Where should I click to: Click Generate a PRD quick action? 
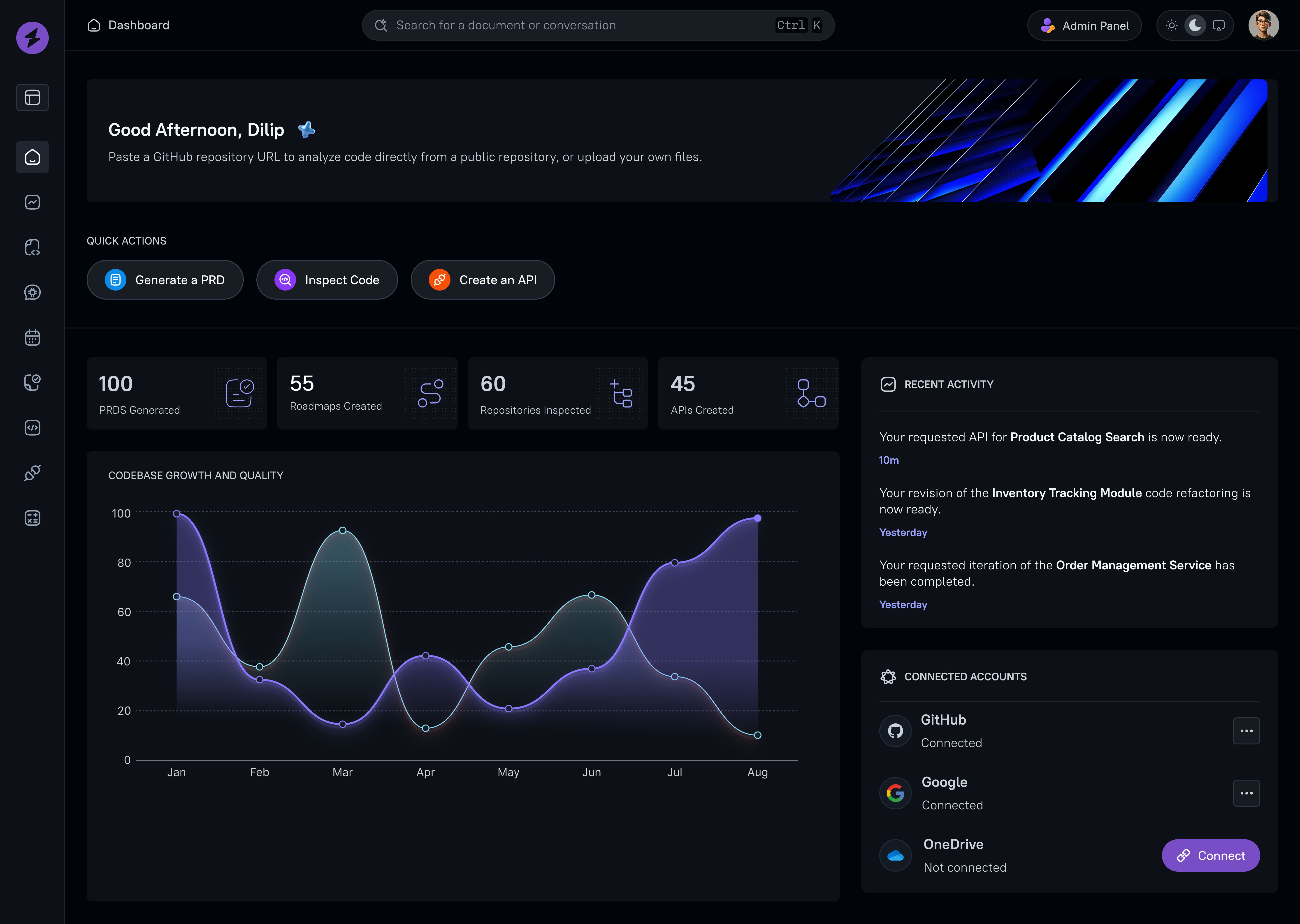point(165,280)
